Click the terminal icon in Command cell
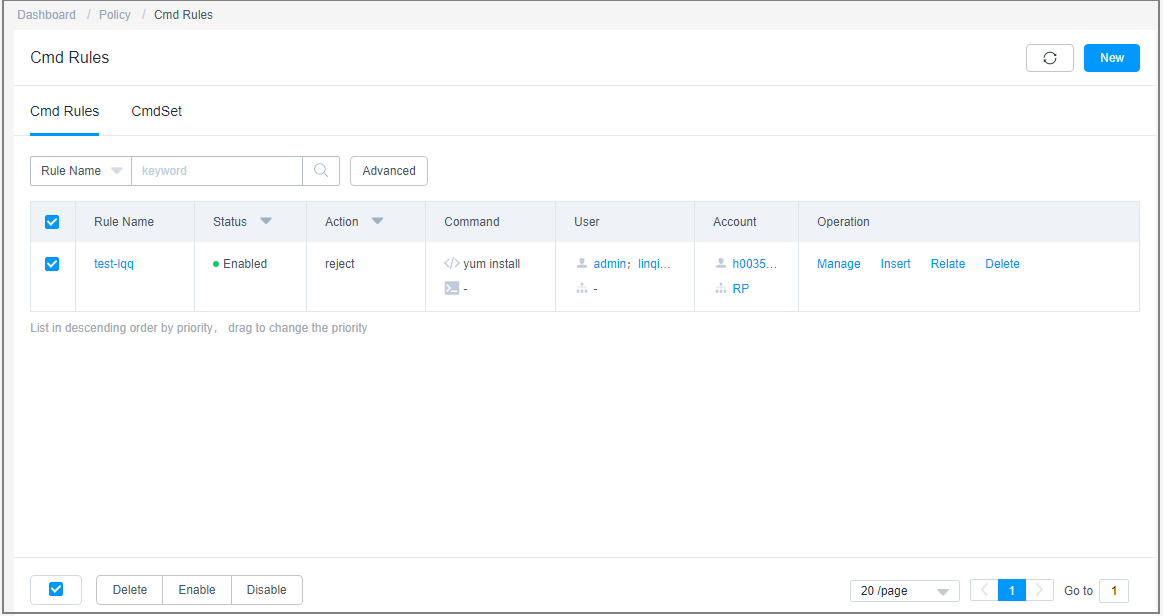The image size is (1163, 616). 451,288
